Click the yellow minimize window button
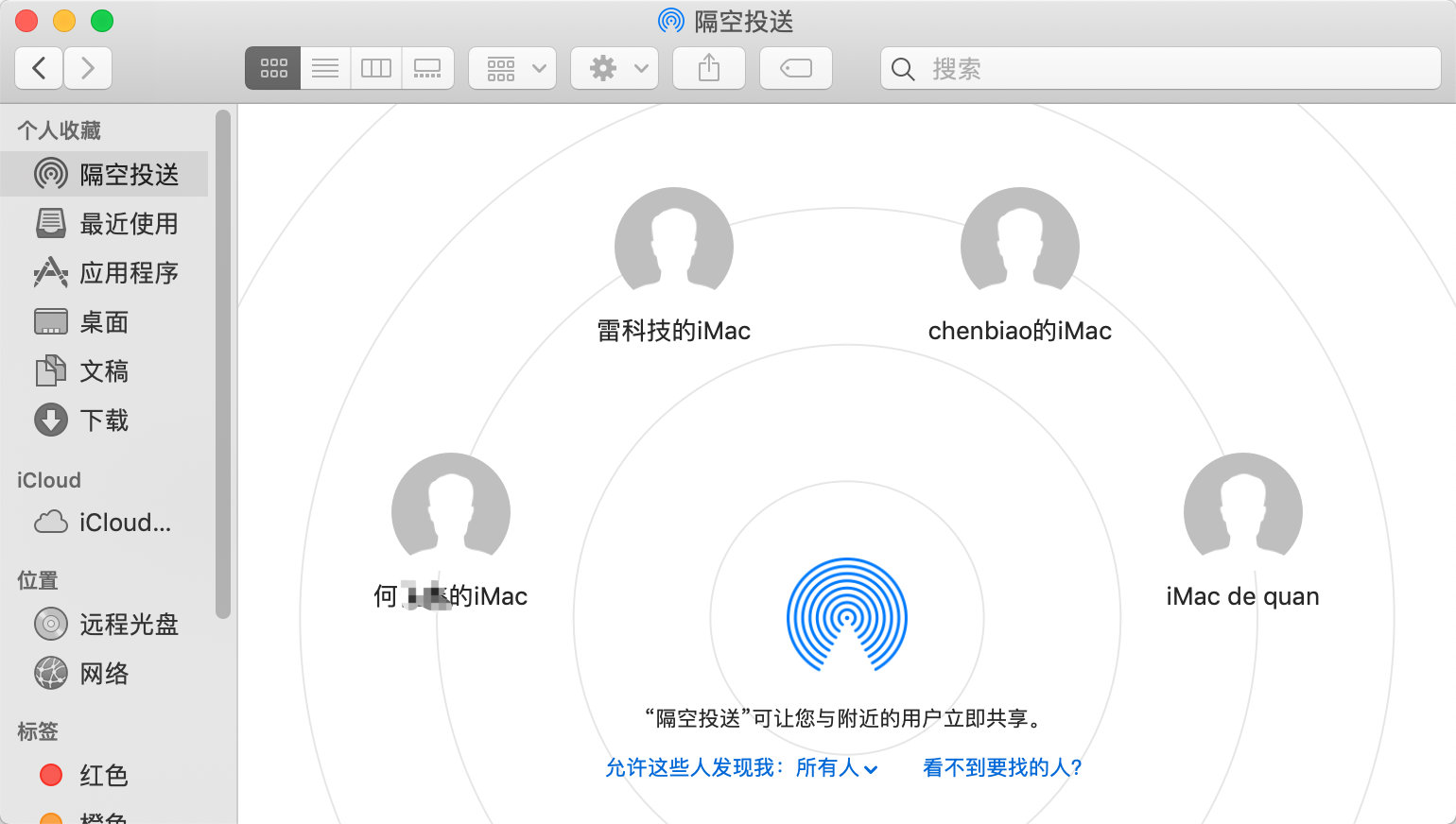Image resolution: width=1456 pixels, height=824 pixels. (64, 21)
